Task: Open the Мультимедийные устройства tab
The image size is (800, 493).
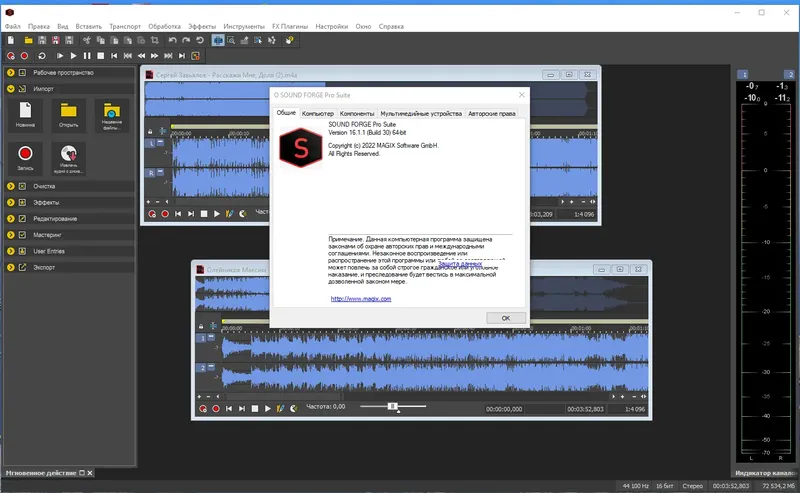Action: [x=421, y=114]
